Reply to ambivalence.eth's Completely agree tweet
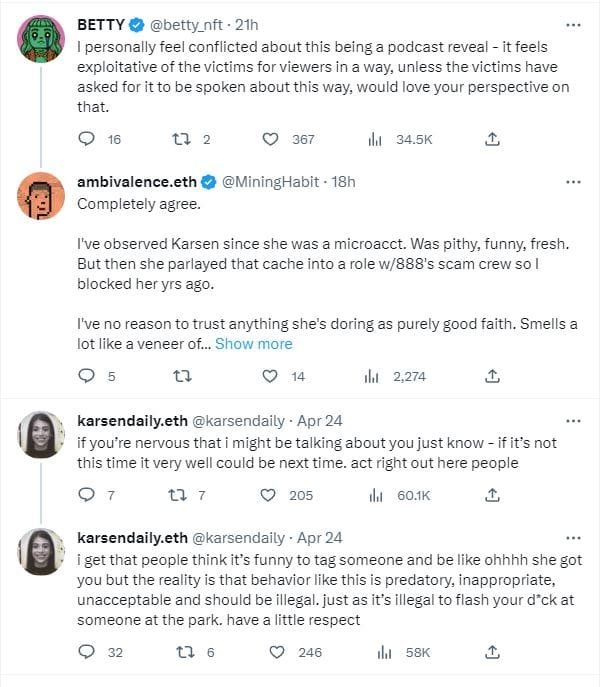Image resolution: width=612 pixels, height=687 pixels. pyautogui.click(x=86, y=376)
